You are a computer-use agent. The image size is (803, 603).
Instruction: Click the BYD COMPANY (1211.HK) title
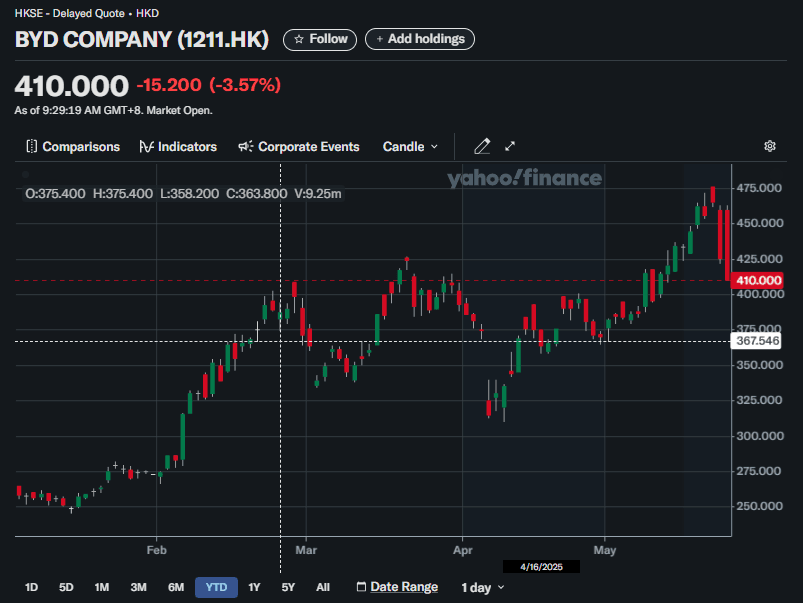(x=142, y=40)
